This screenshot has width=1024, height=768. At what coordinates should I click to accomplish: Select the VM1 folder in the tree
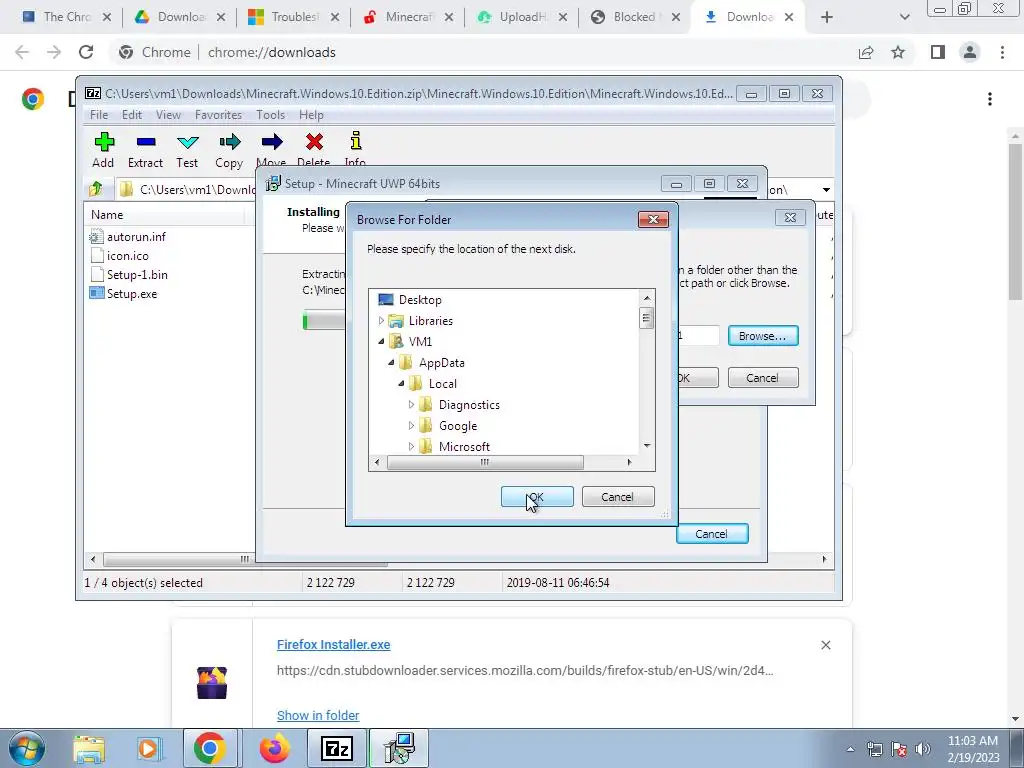pyautogui.click(x=420, y=342)
